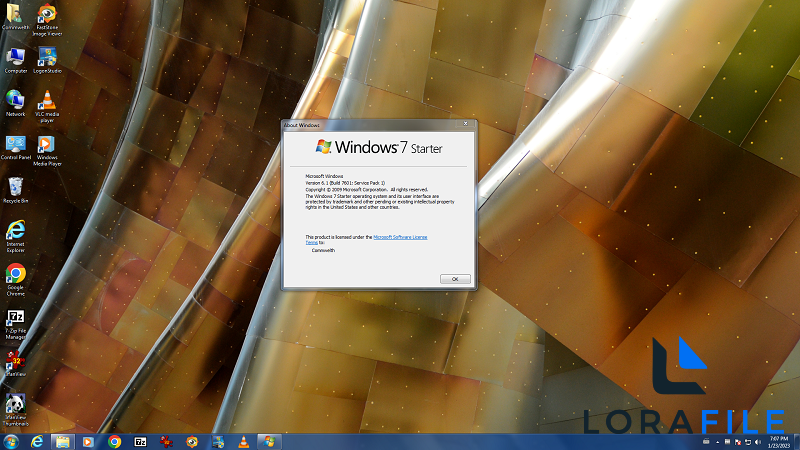Launch VLC media player from the taskbar

pyautogui.click(x=244, y=442)
